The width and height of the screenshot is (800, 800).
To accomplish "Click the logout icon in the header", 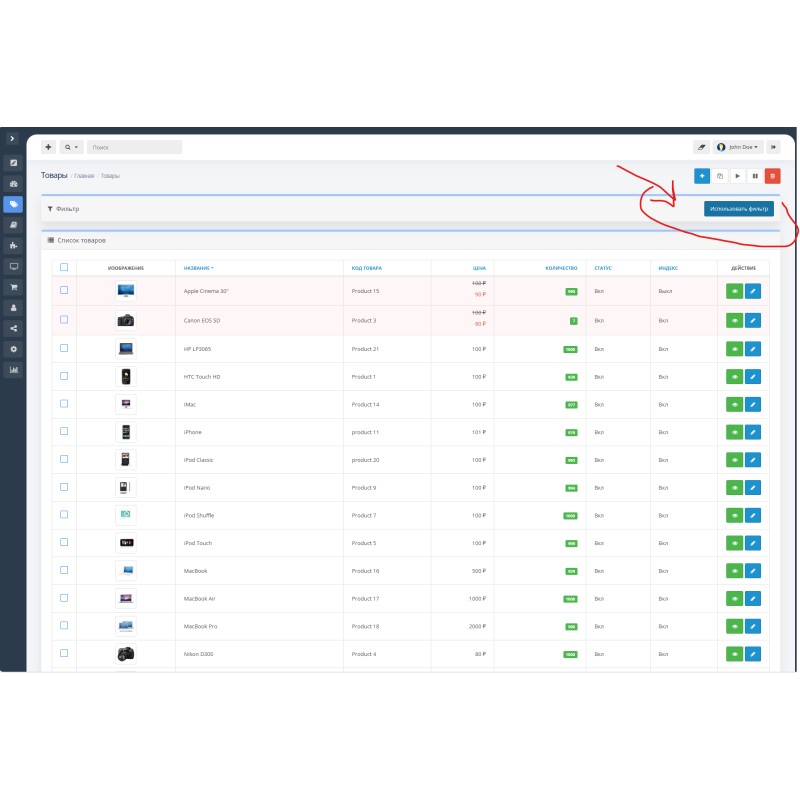I will pos(773,146).
